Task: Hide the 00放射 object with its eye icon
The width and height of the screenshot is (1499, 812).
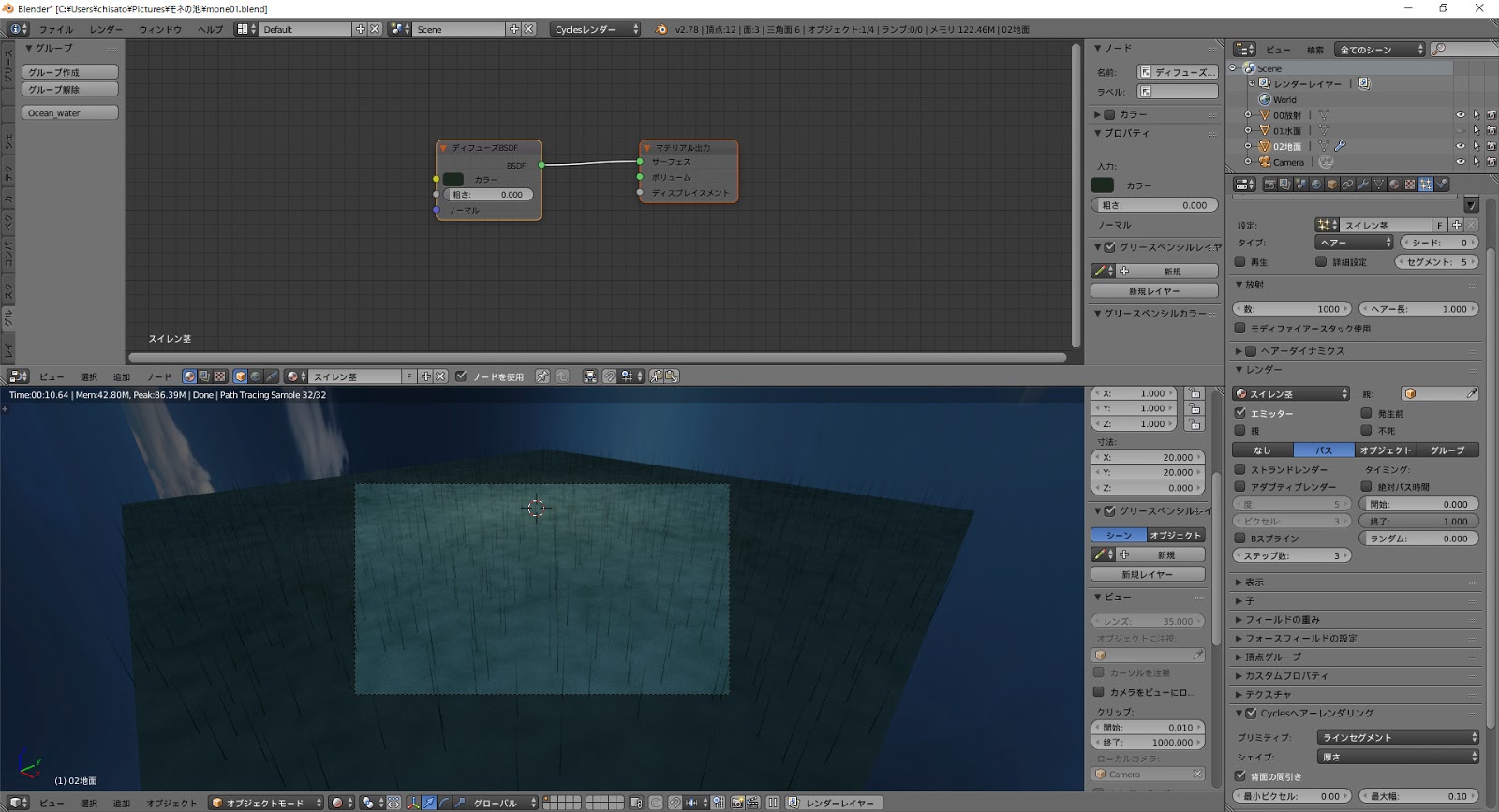Action: (1460, 115)
